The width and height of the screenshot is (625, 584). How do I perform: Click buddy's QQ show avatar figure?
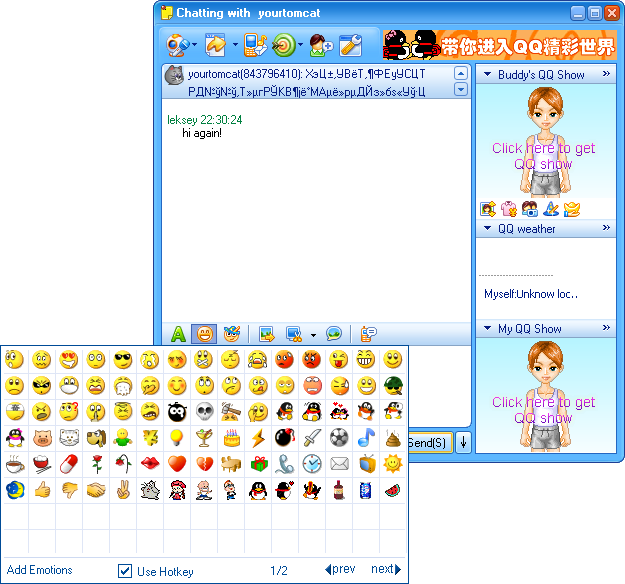coord(545,141)
